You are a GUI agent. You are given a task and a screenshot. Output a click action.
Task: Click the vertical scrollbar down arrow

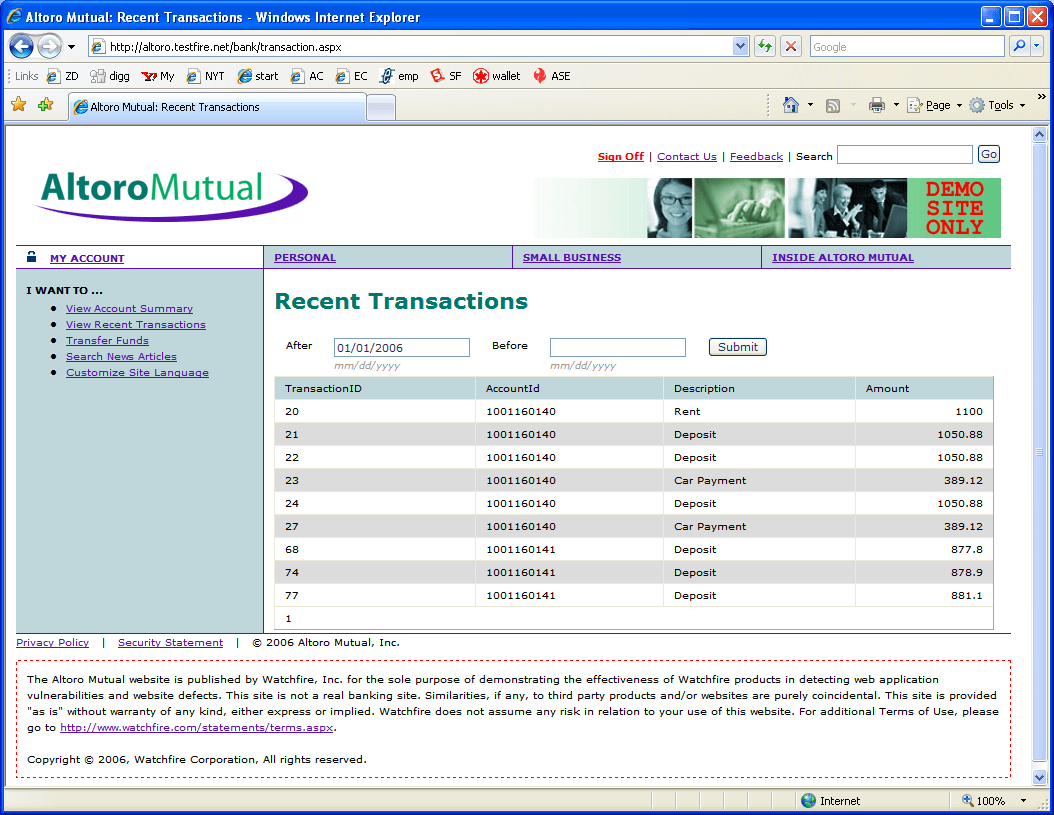(1039, 777)
